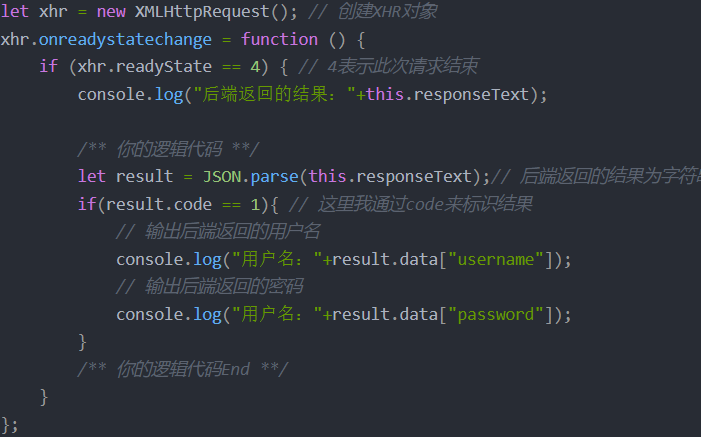
Task: Click the comment '输出后端返回的密码'
Action: pos(224,287)
